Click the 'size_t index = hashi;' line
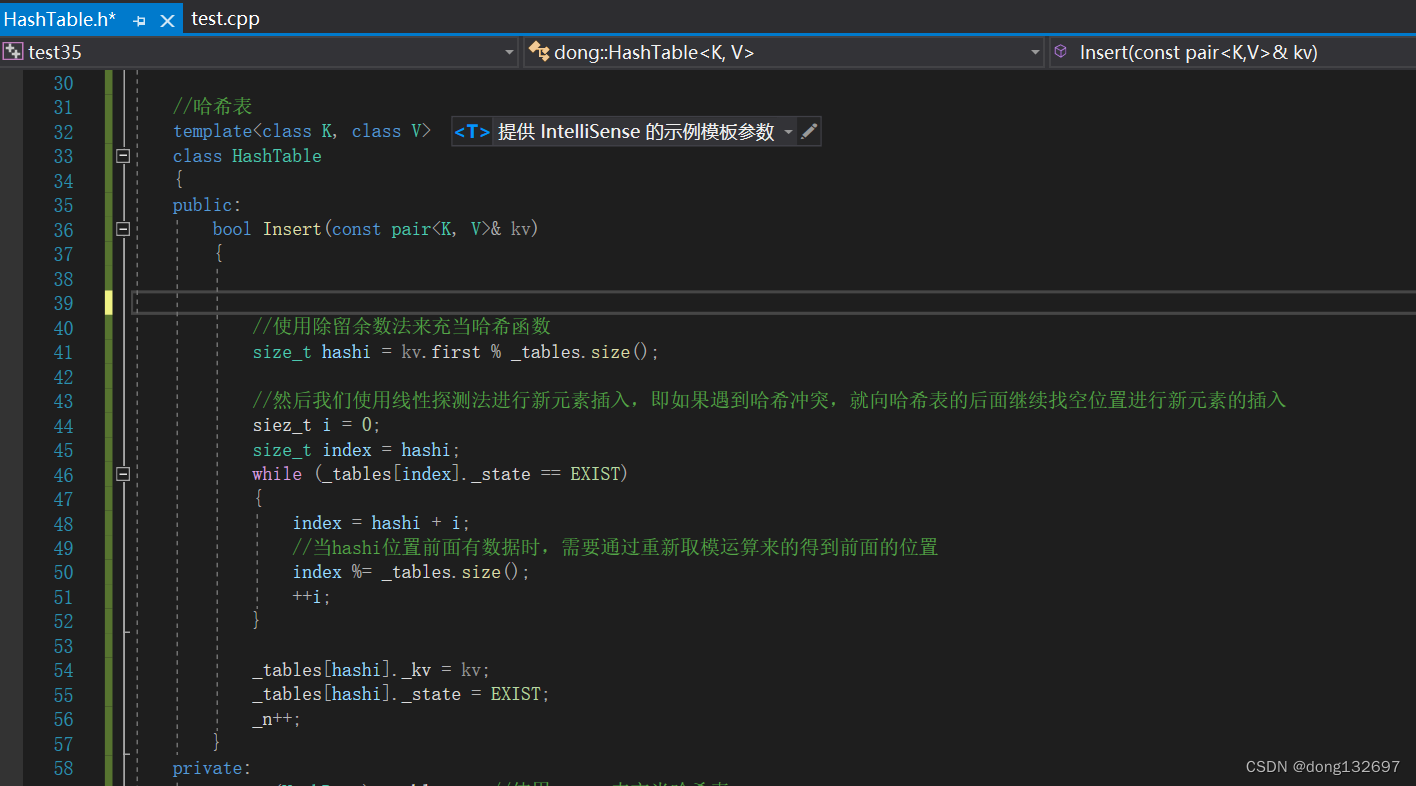Image resolution: width=1416 pixels, height=786 pixels. tap(357, 450)
